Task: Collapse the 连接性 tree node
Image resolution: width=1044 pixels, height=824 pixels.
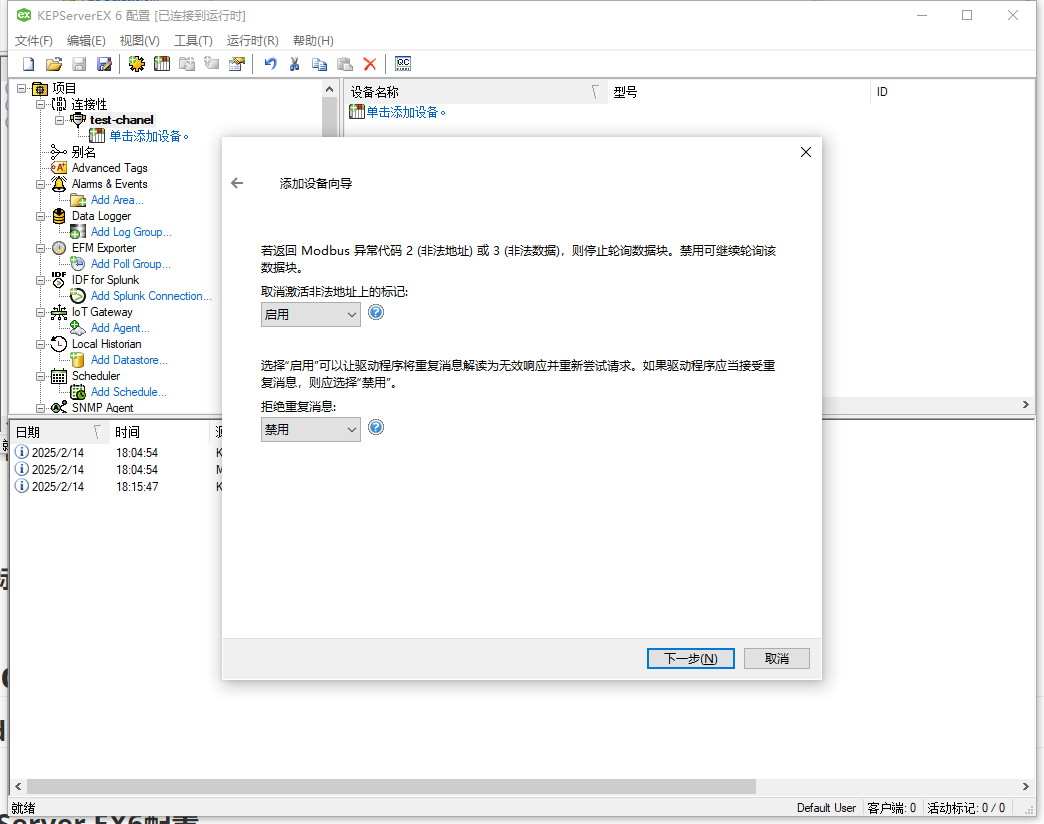Action: pyautogui.click(x=40, y=104)
